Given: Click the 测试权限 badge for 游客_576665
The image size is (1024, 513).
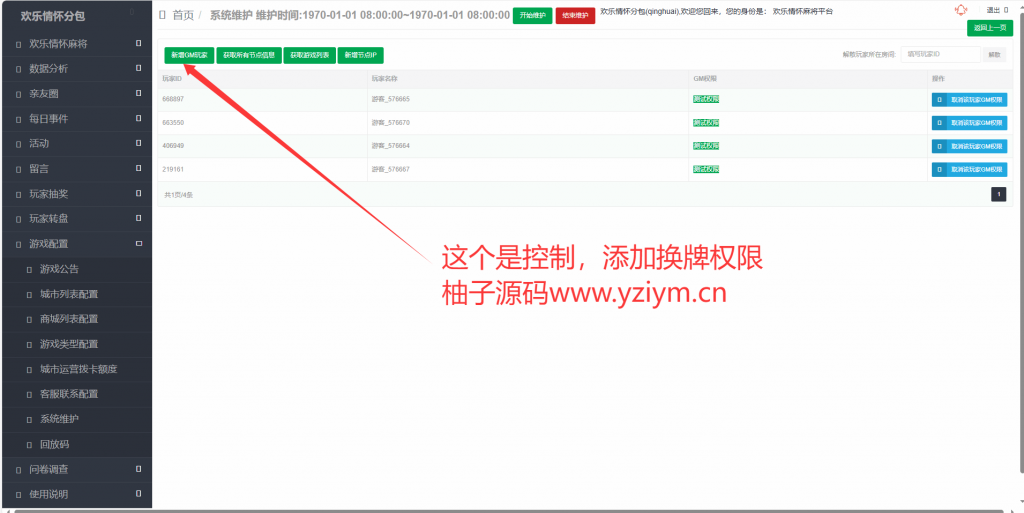Looking at the screenshot, I should (x=706, y=99).
